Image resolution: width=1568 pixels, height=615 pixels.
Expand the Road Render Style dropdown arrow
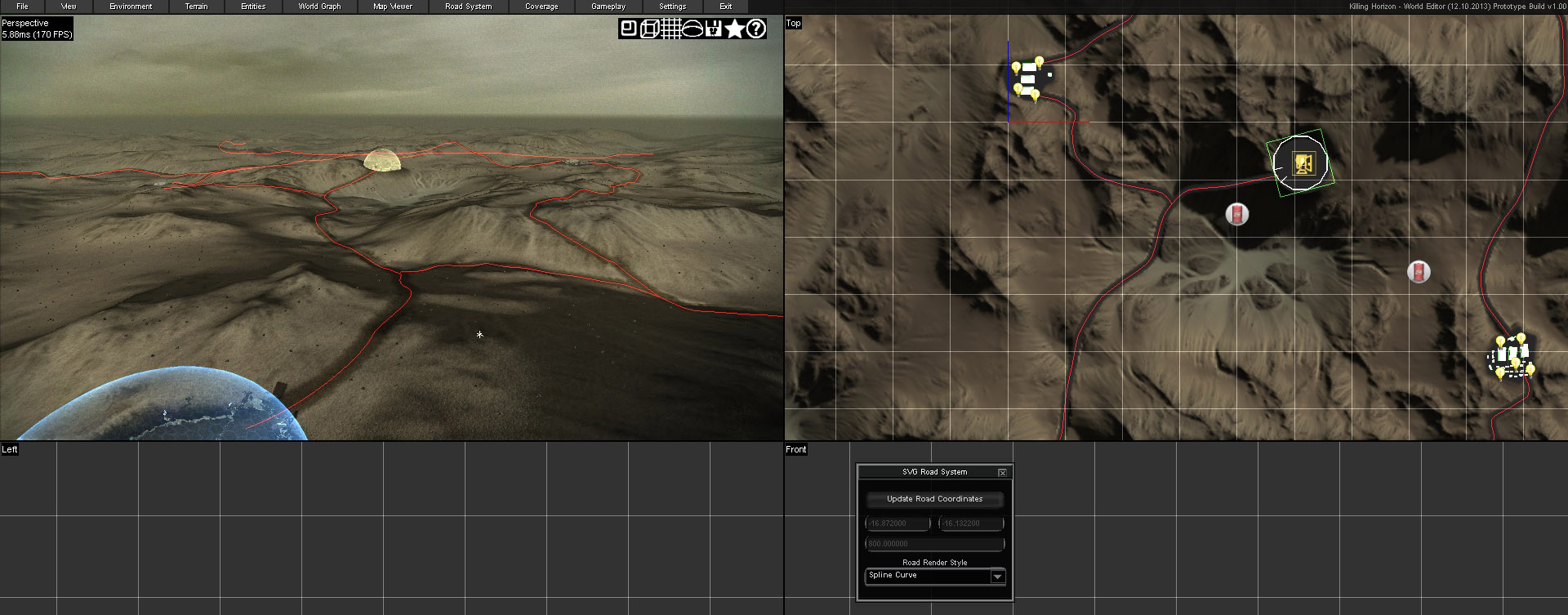(997, 577)
